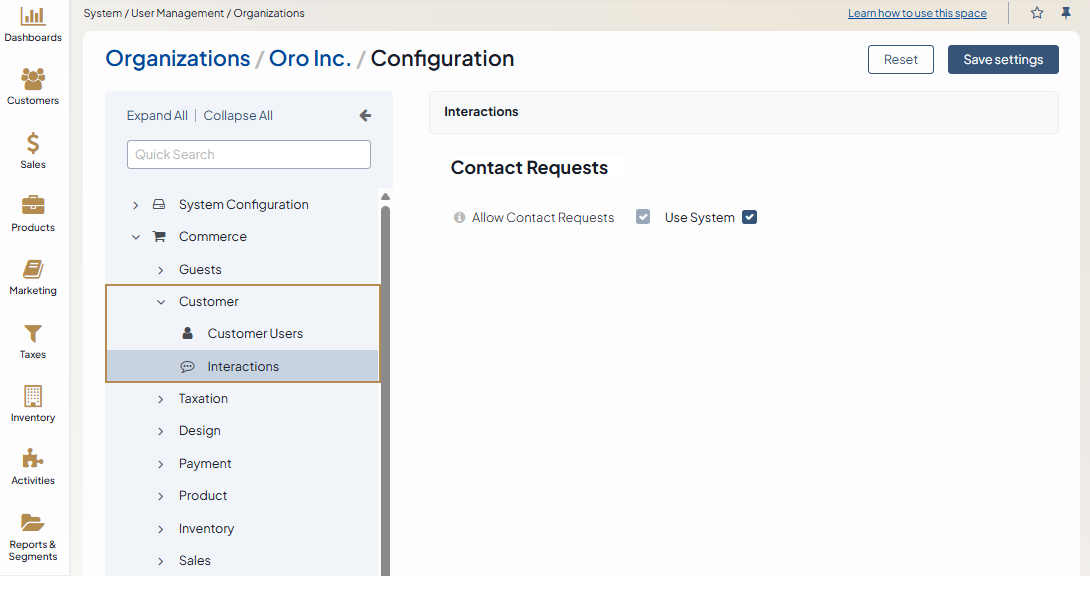Select the Interactions tree item

pos(243,367)
